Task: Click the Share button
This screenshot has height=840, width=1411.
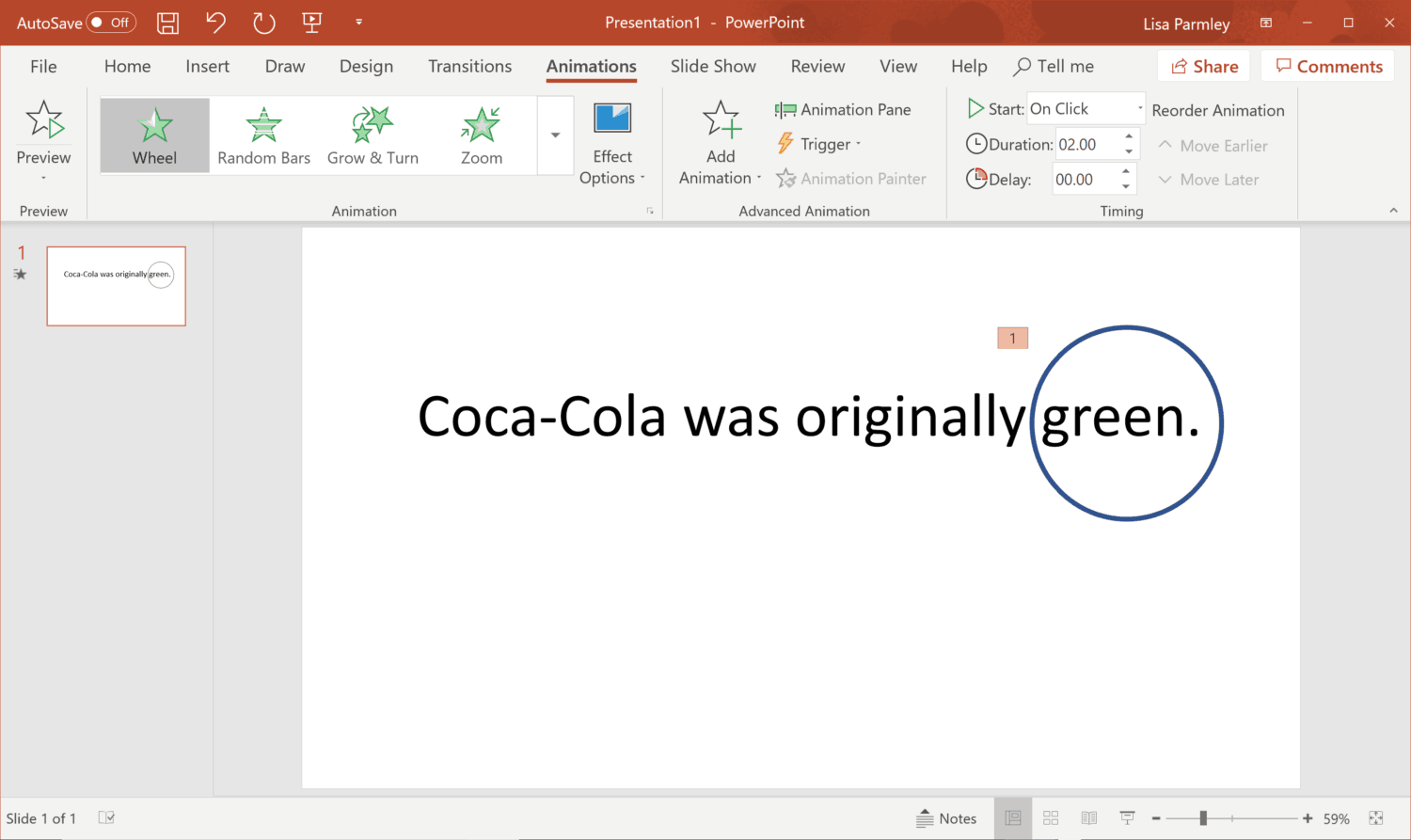Action: [1204, 67]
